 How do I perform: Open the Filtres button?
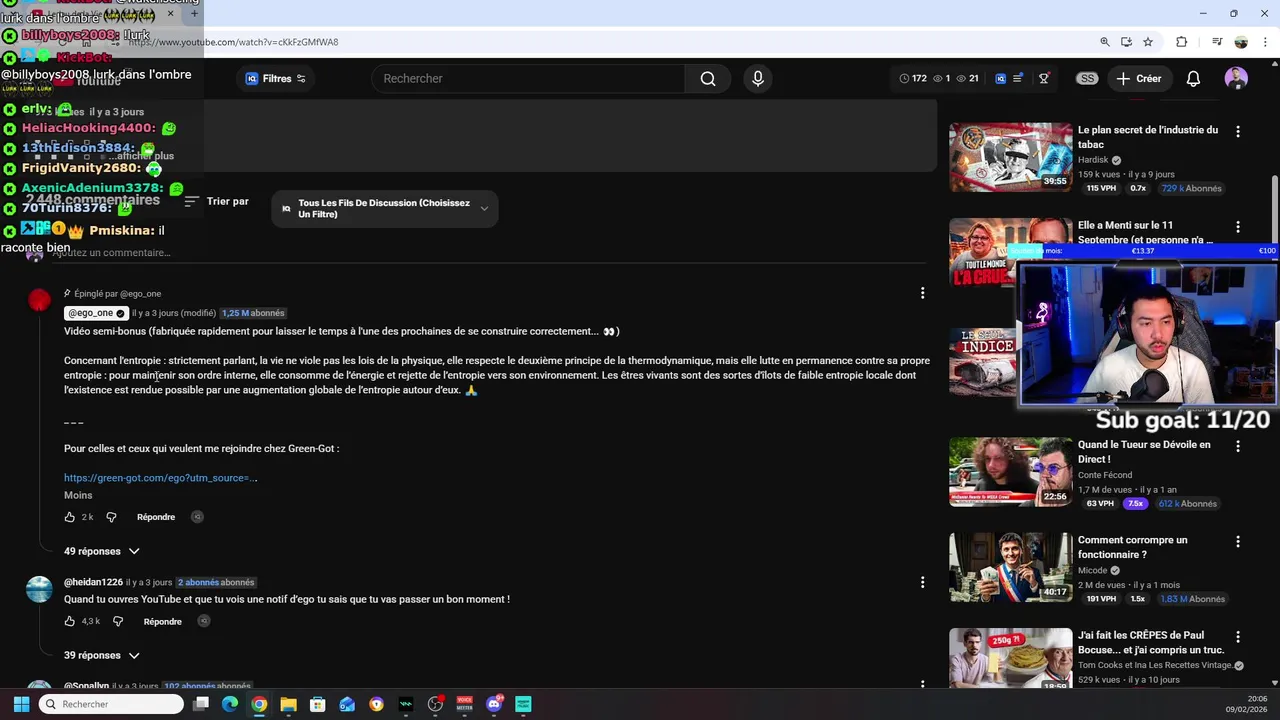tap(276, 79)
